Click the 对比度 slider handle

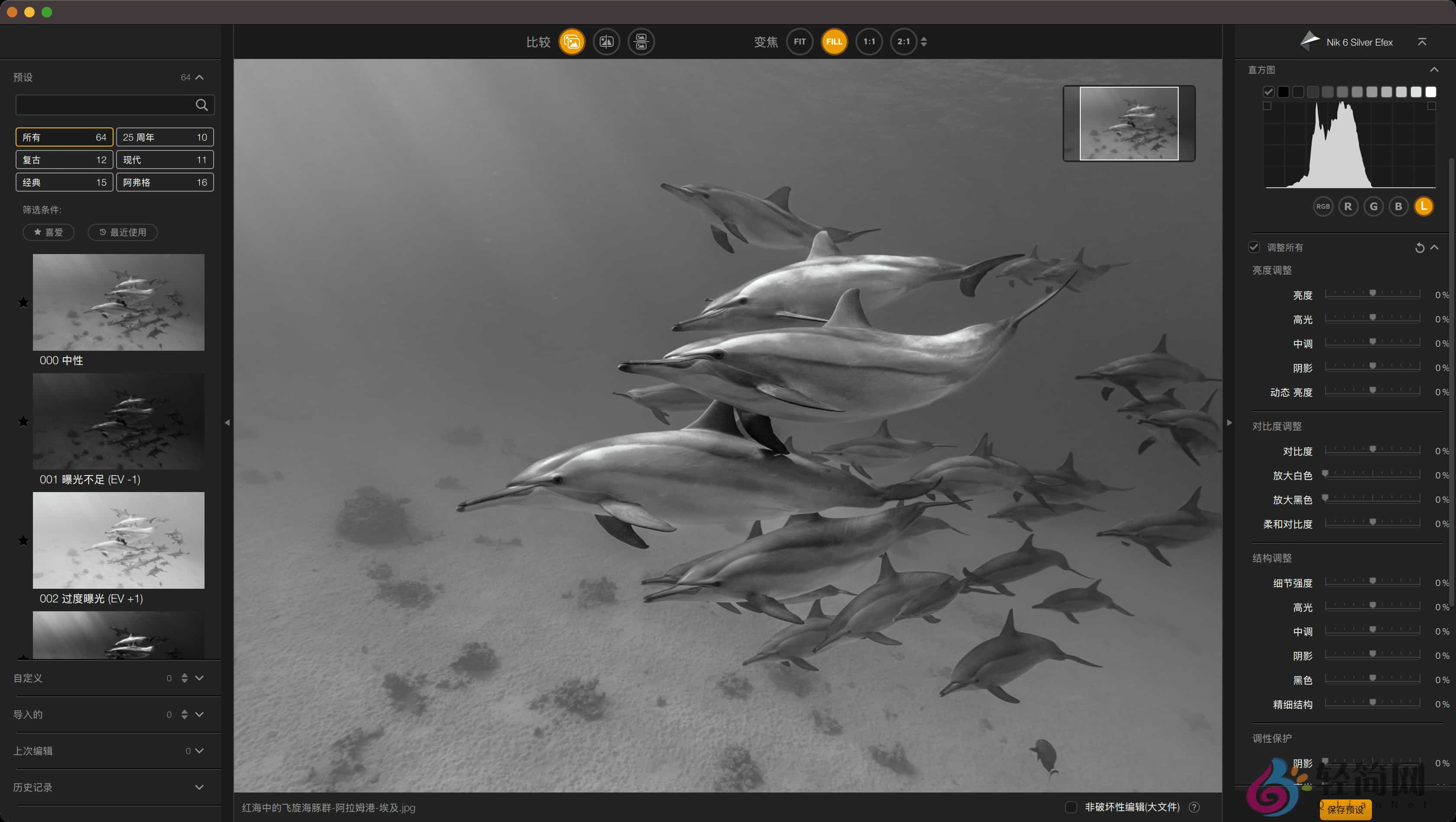click(1372, 450)
